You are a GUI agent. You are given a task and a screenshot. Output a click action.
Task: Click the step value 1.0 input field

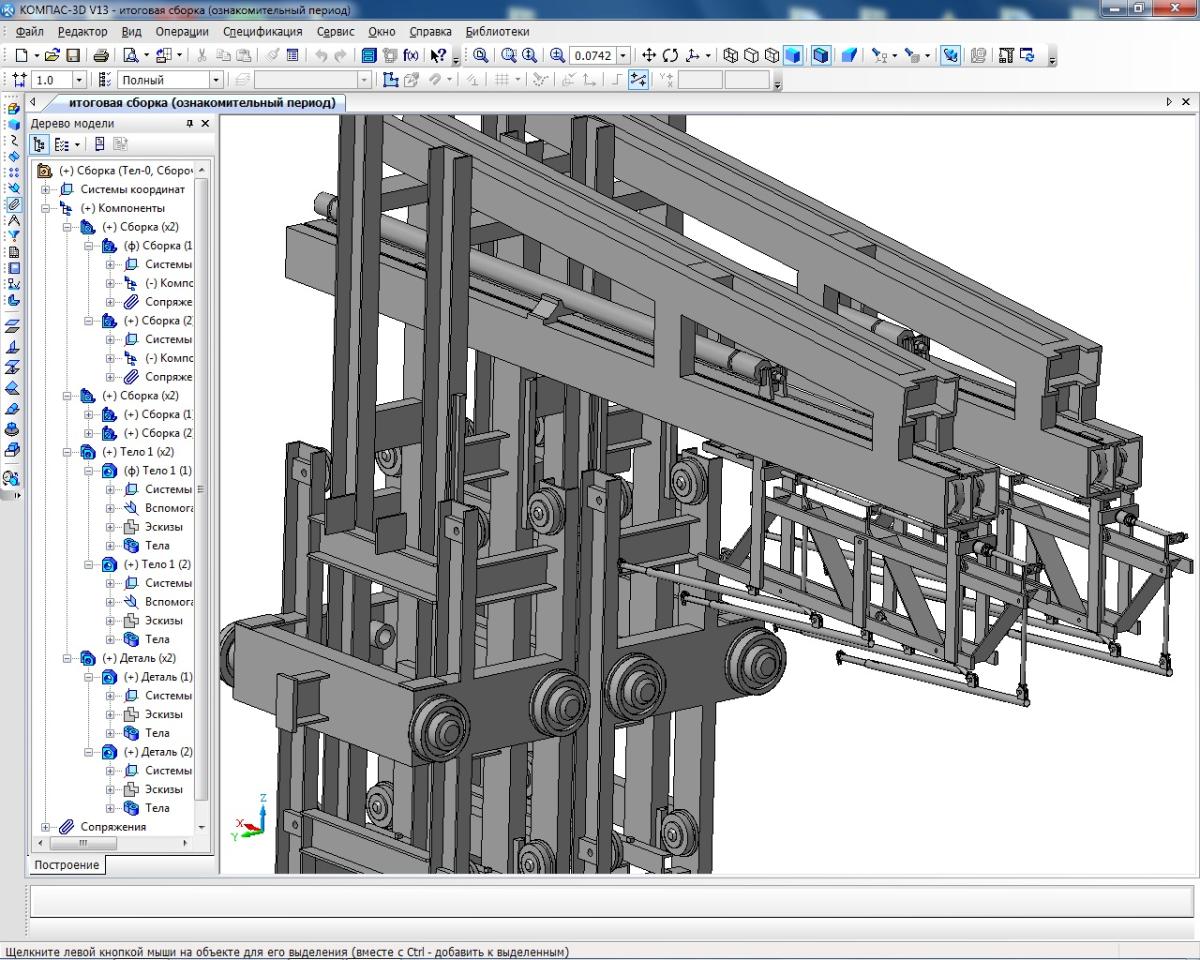click(50, 80)
